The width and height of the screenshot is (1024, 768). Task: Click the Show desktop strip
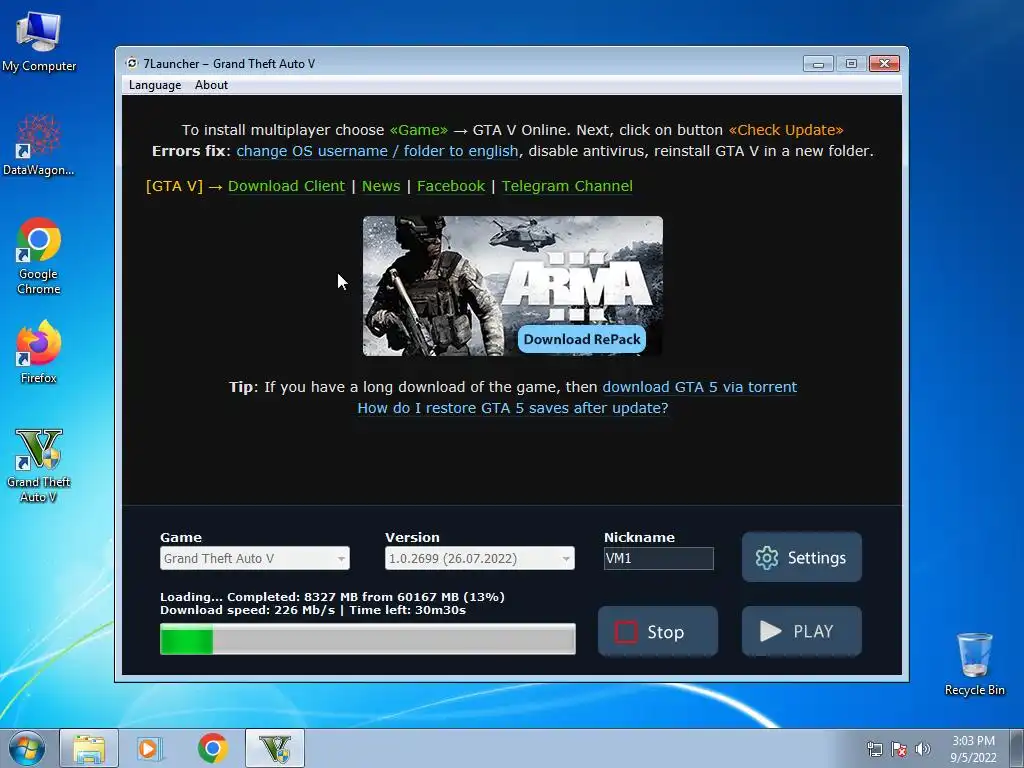[x=1018, y=748]
